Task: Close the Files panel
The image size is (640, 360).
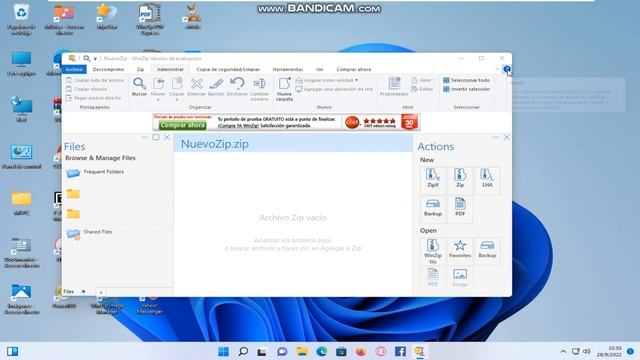Action: (167, 138)
